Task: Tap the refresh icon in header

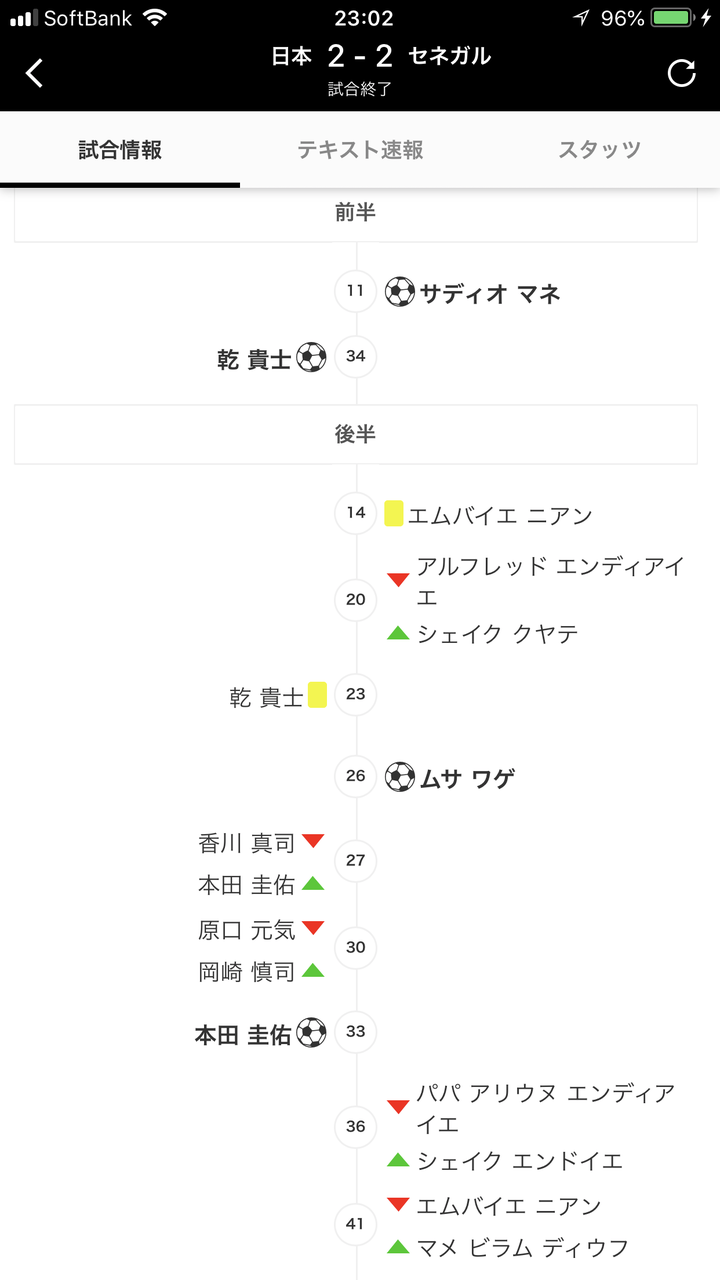Action: 681,73
